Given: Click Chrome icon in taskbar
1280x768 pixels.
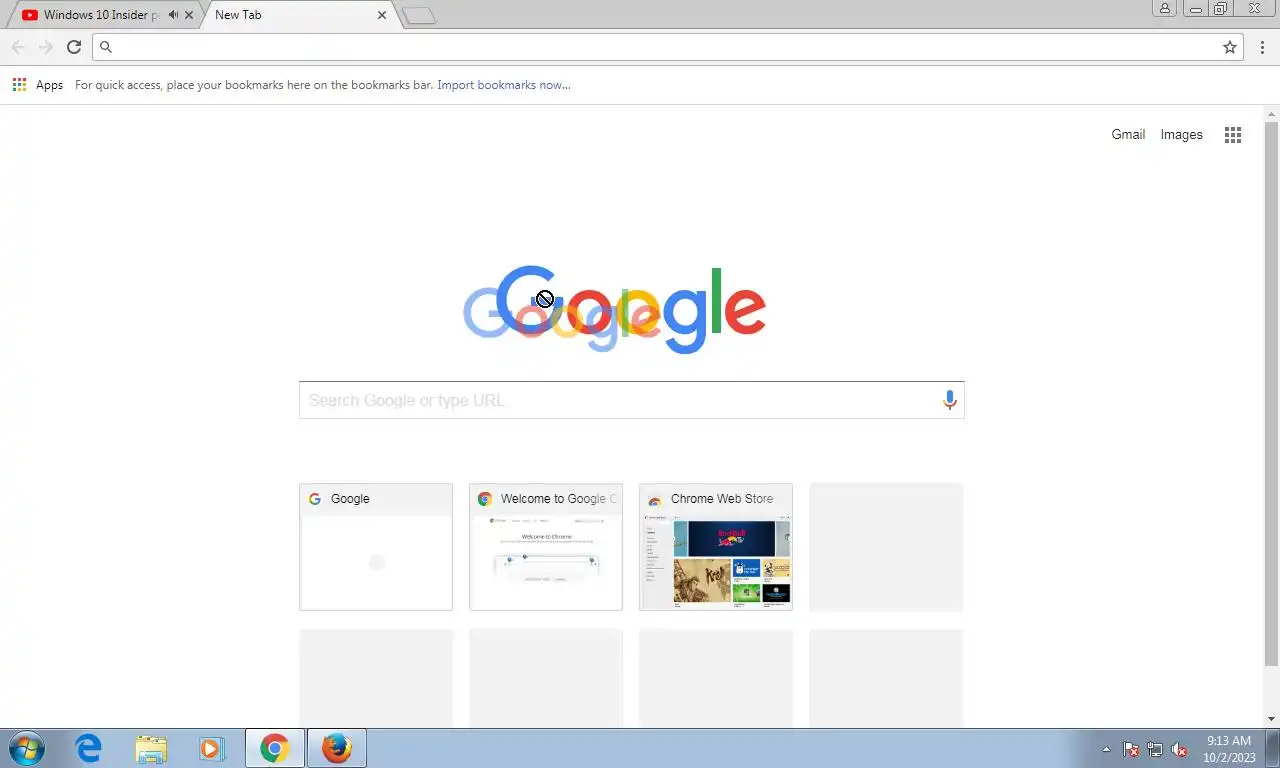Looking at the screenshot, I should pos(275,748).
